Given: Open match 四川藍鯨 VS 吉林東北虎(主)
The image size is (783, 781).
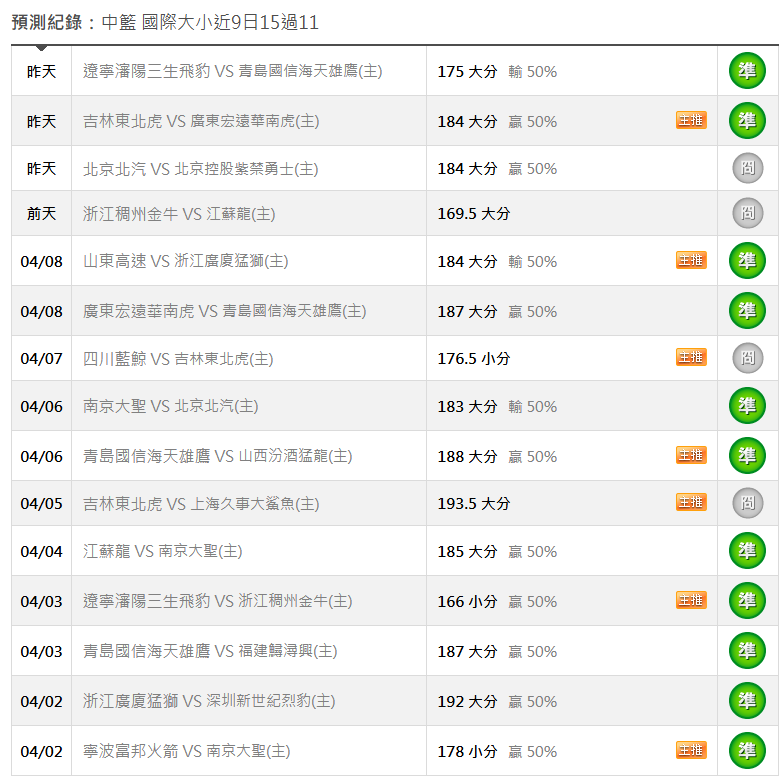Looking at the screenshot, I should pos(178,359).
